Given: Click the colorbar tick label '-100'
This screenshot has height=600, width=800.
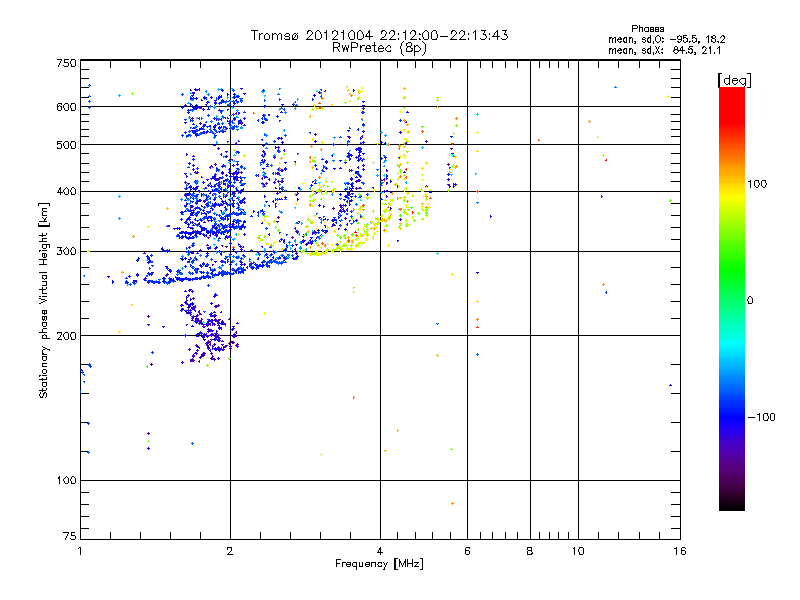Looking at the screenshot, I should click(761, 417).
